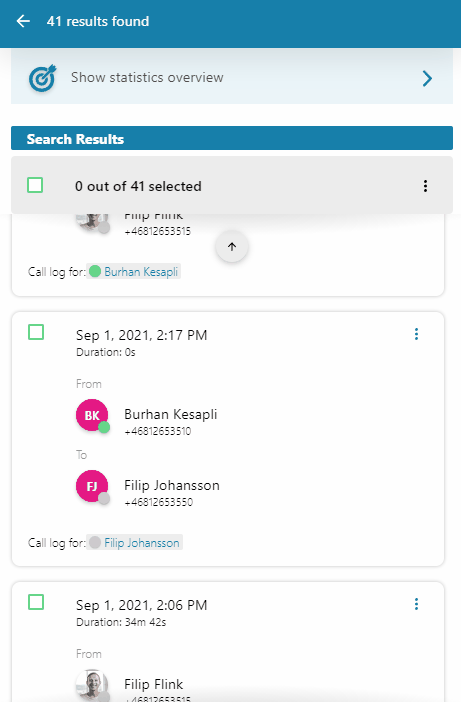Viewport: 461px width, 702px height.
Task: Click the FJ avatar of Filip Johansson
Action: point(92,486)
